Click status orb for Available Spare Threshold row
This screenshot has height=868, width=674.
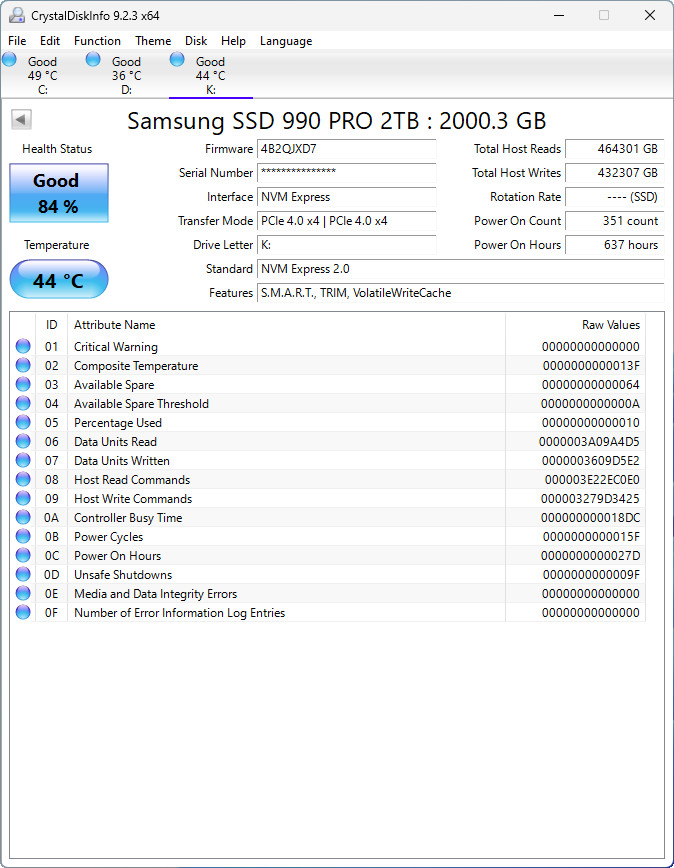click(x=23, y=404)
